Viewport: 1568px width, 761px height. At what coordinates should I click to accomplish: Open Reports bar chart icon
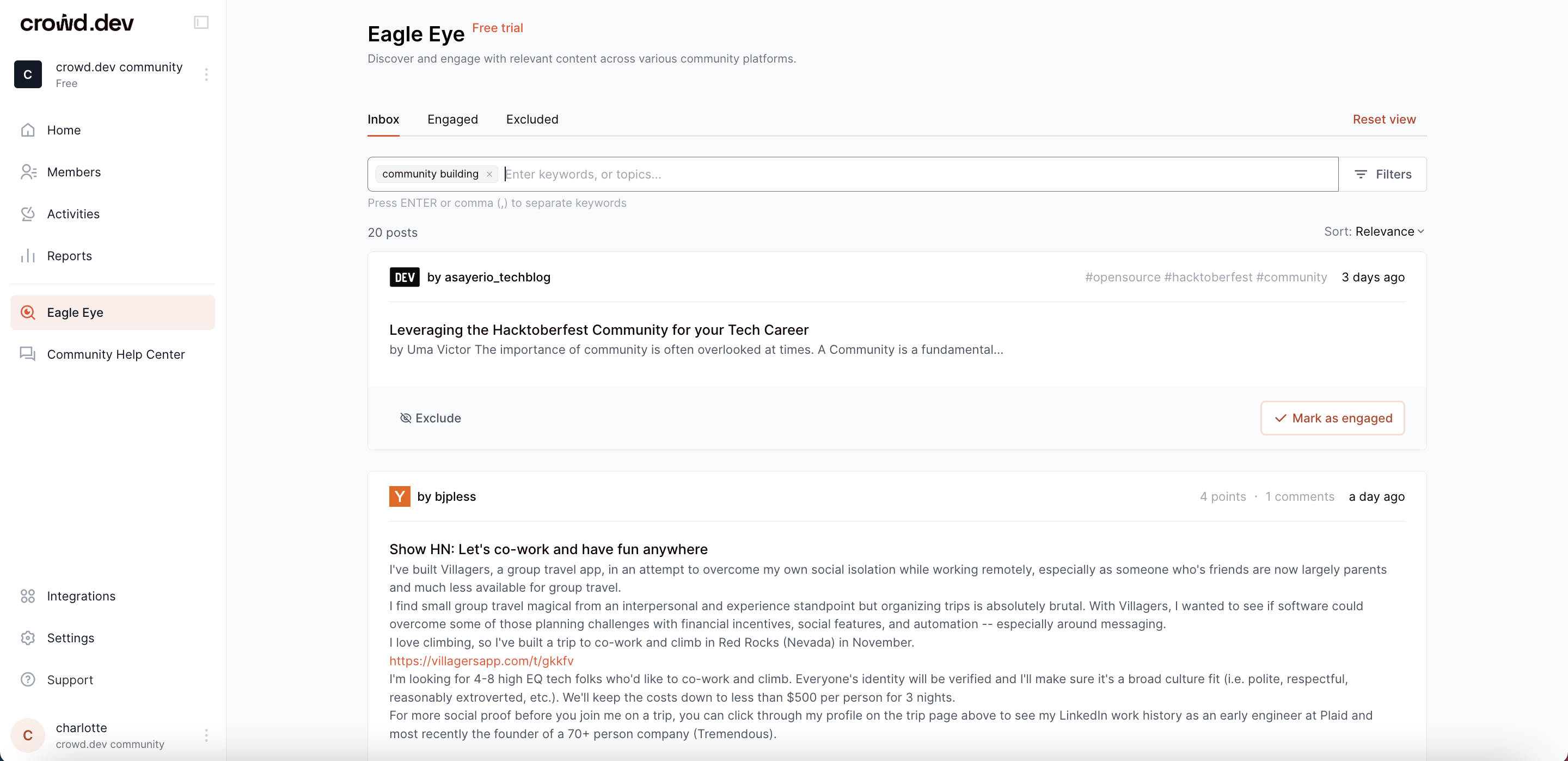click(x=28, y=256)
